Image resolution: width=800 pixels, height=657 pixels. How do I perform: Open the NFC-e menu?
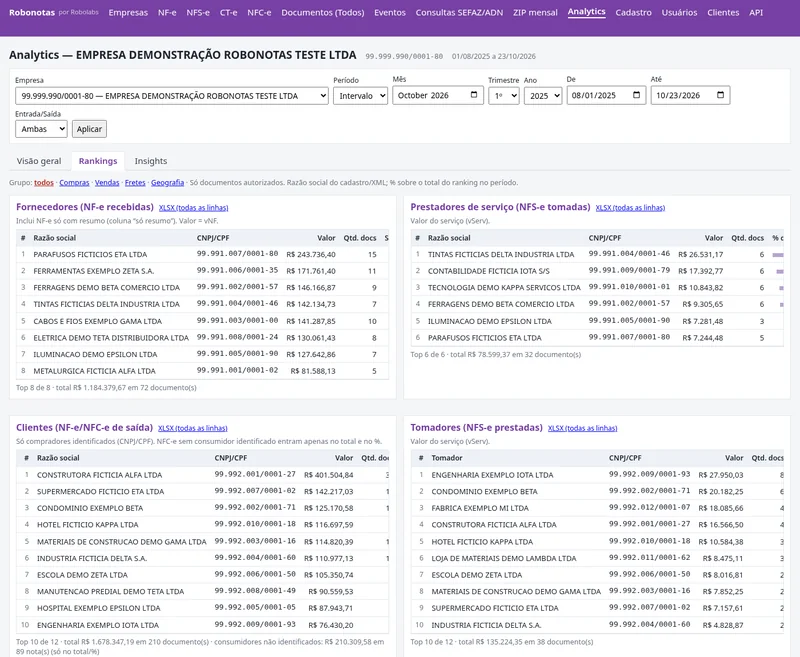coord(259,12)
